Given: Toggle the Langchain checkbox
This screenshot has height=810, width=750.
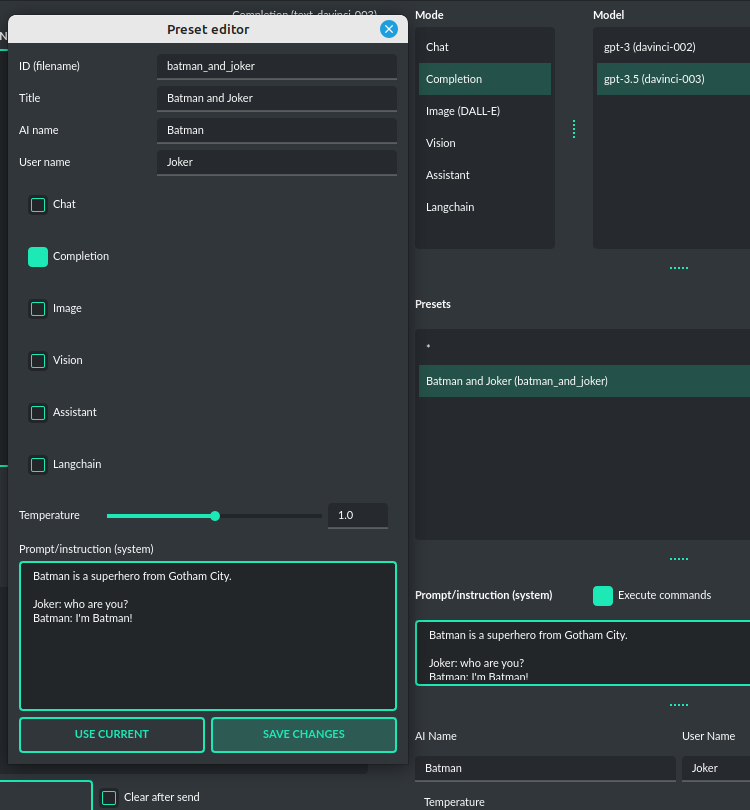Looking at the screenshot, I should coord(38,465).
